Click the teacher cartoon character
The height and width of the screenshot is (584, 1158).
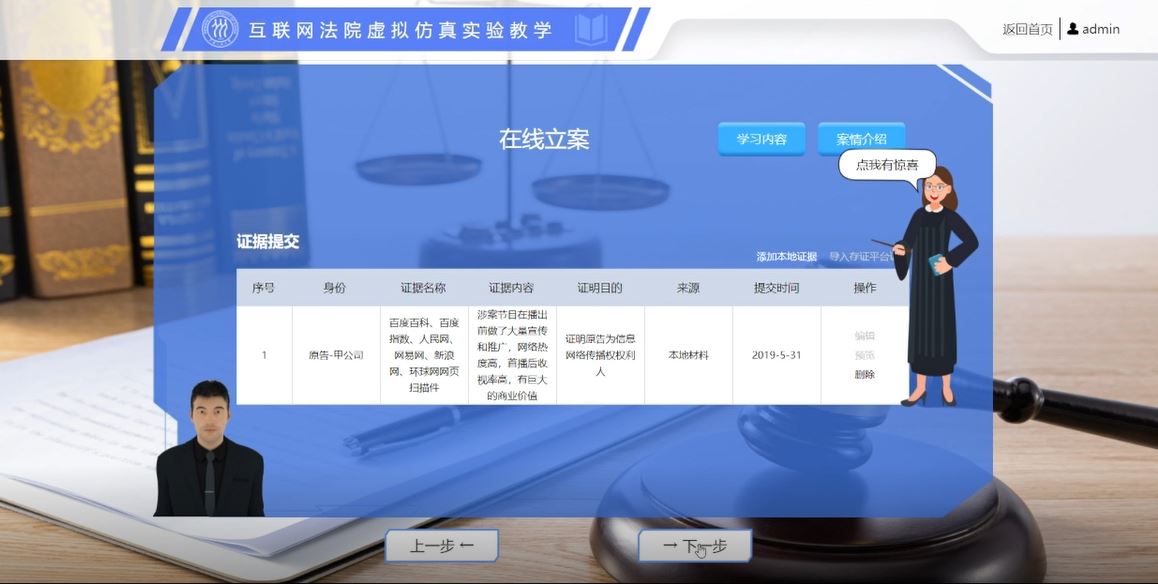click(934, 286)
